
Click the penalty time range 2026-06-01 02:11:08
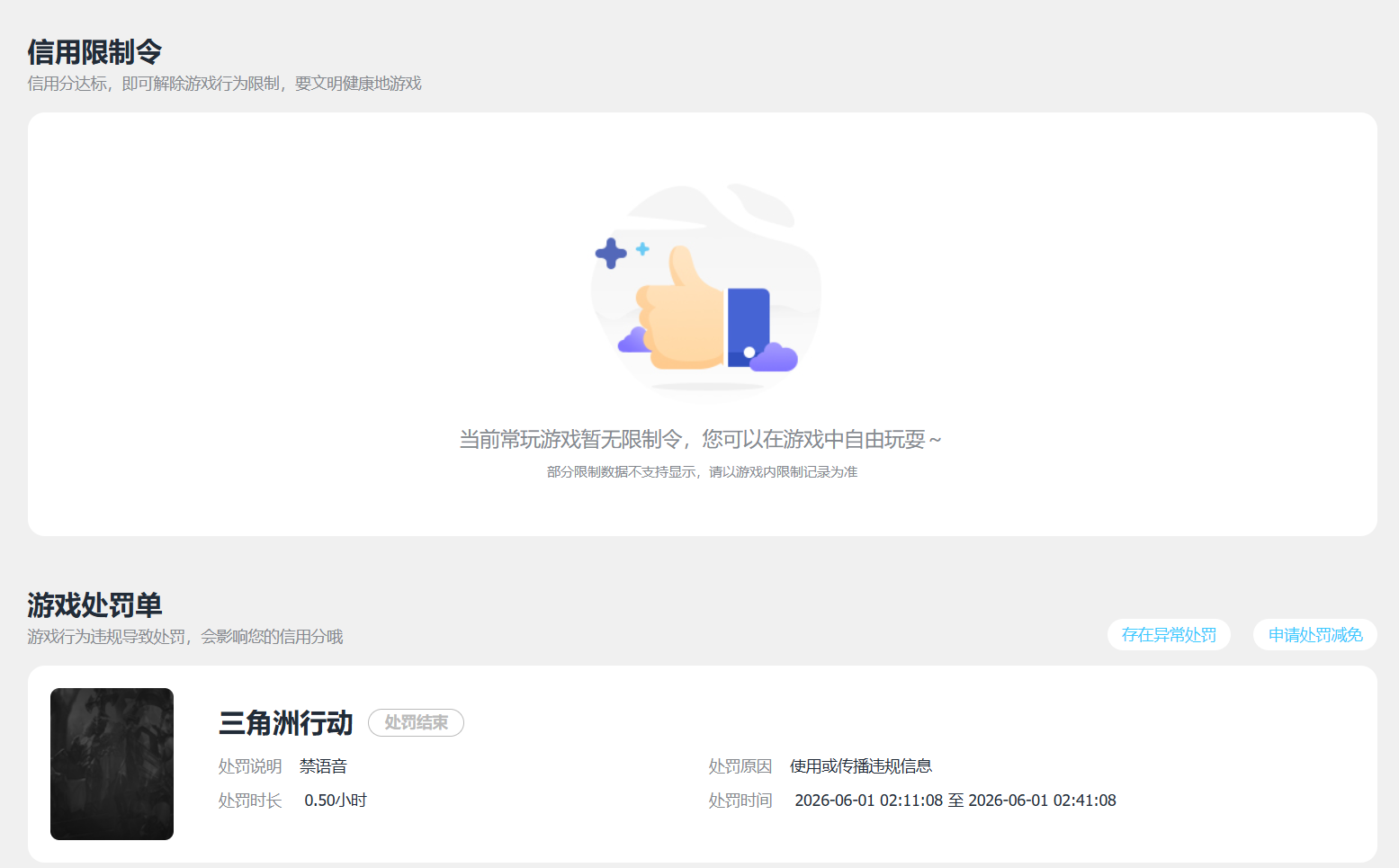coord(955,801)
